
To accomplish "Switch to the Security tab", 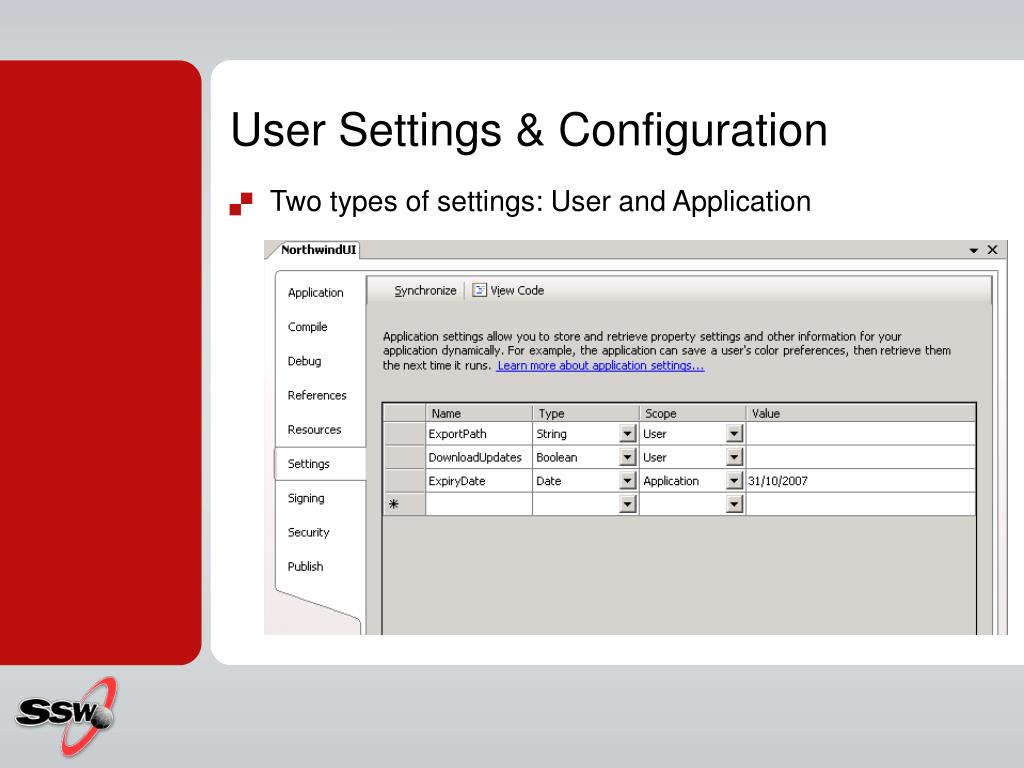I will click(308, 532).
